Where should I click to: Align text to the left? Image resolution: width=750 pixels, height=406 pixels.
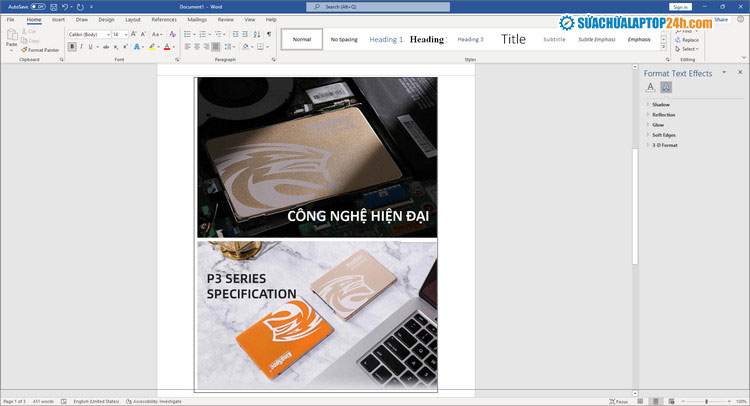(188, 47)
